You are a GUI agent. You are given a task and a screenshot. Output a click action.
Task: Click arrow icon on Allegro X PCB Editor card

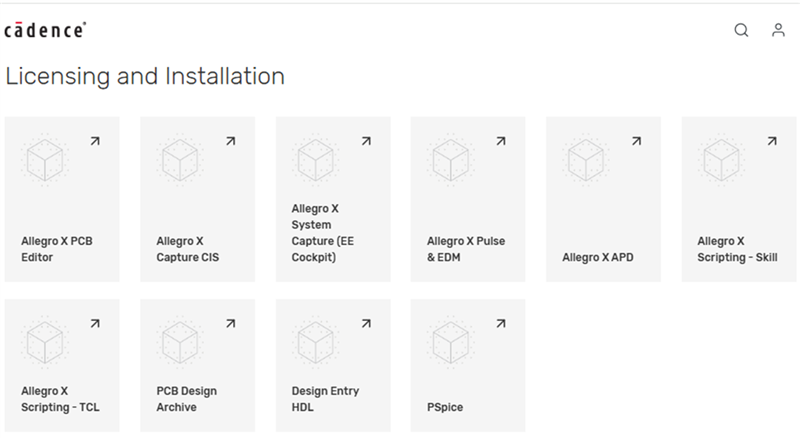[95, 142]
